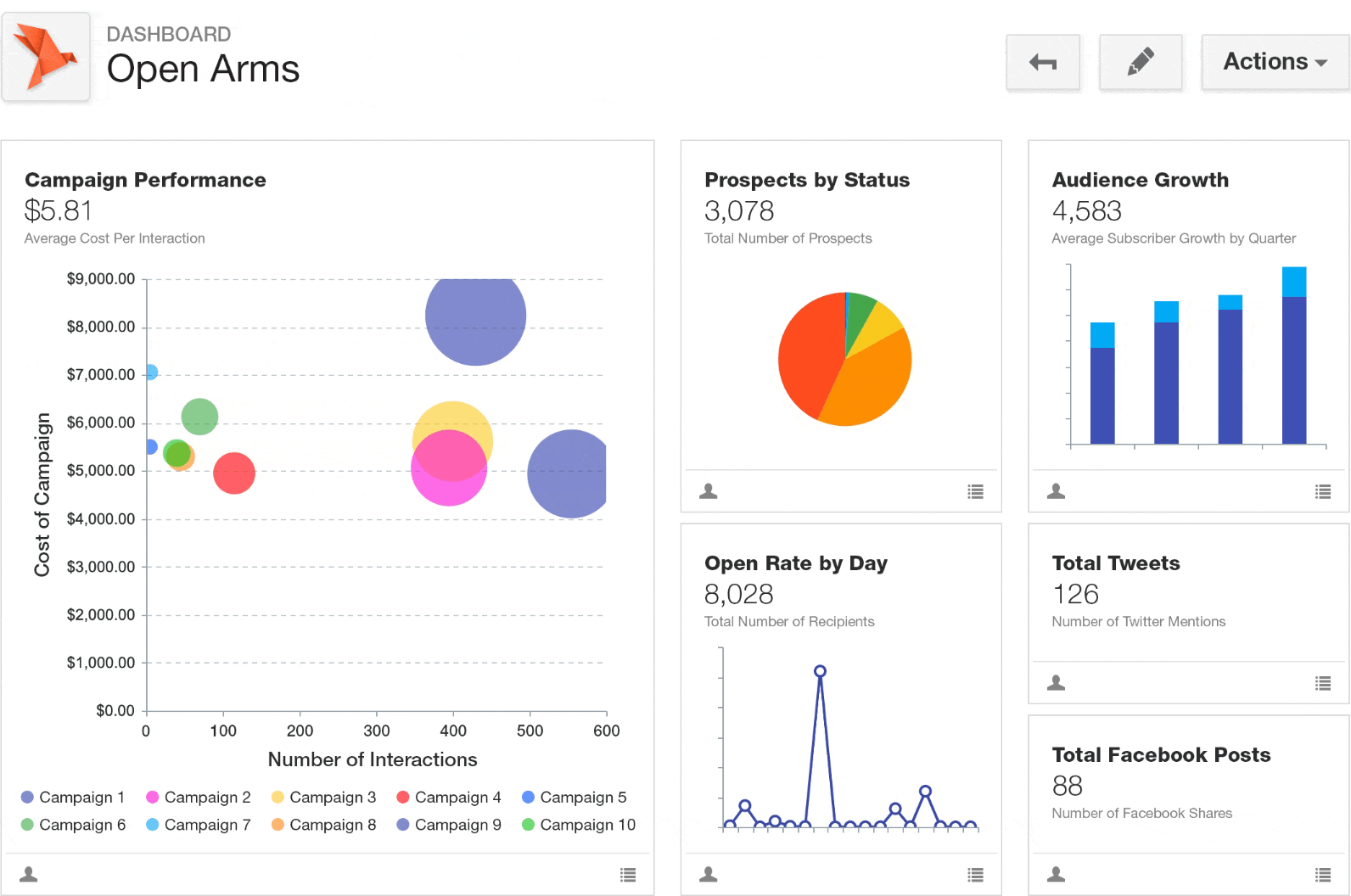Click list icon in Open Rate by Day

click(976, 875)
